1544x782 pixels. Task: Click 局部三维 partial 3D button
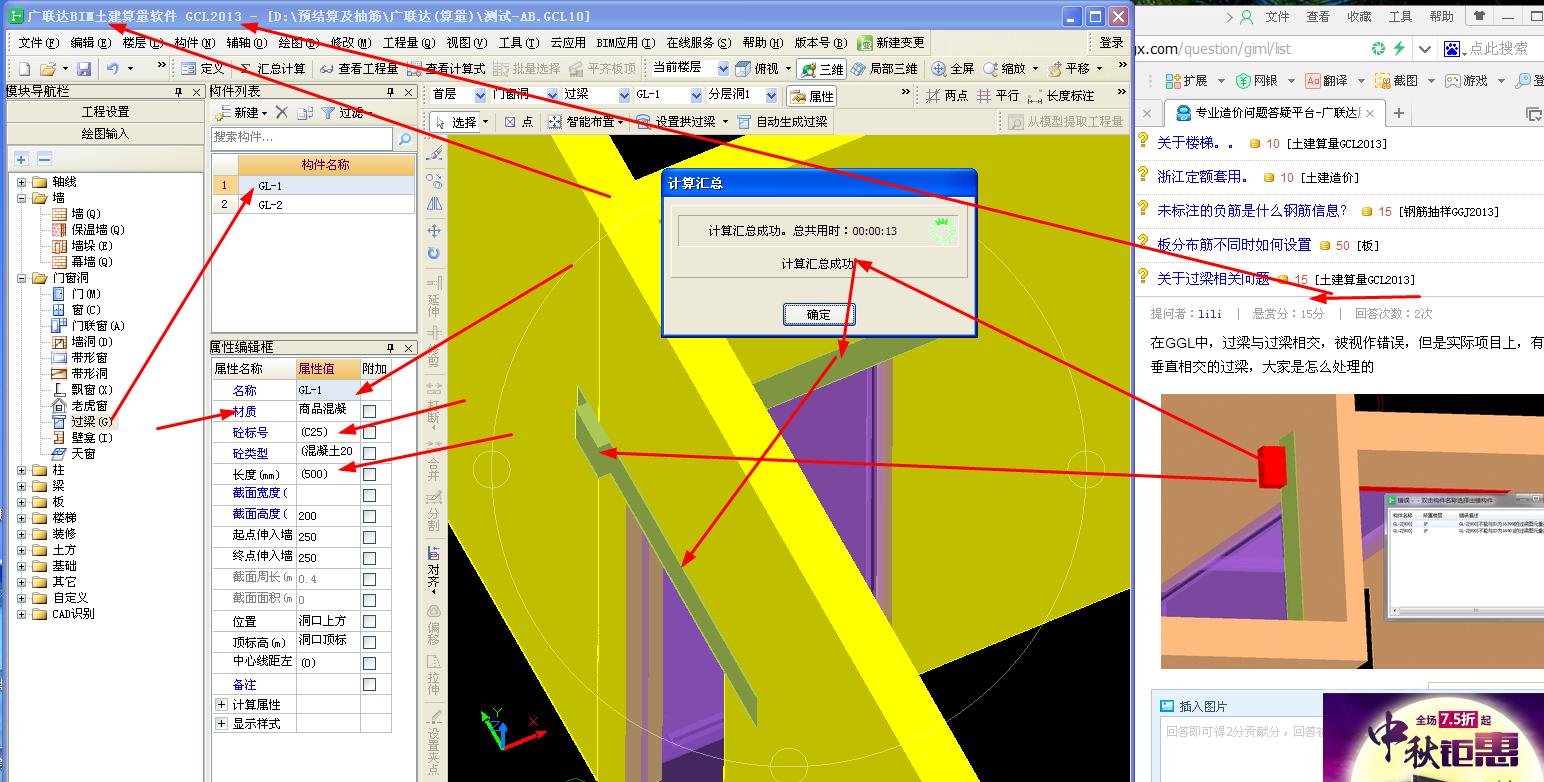click(x=884, y=68)
